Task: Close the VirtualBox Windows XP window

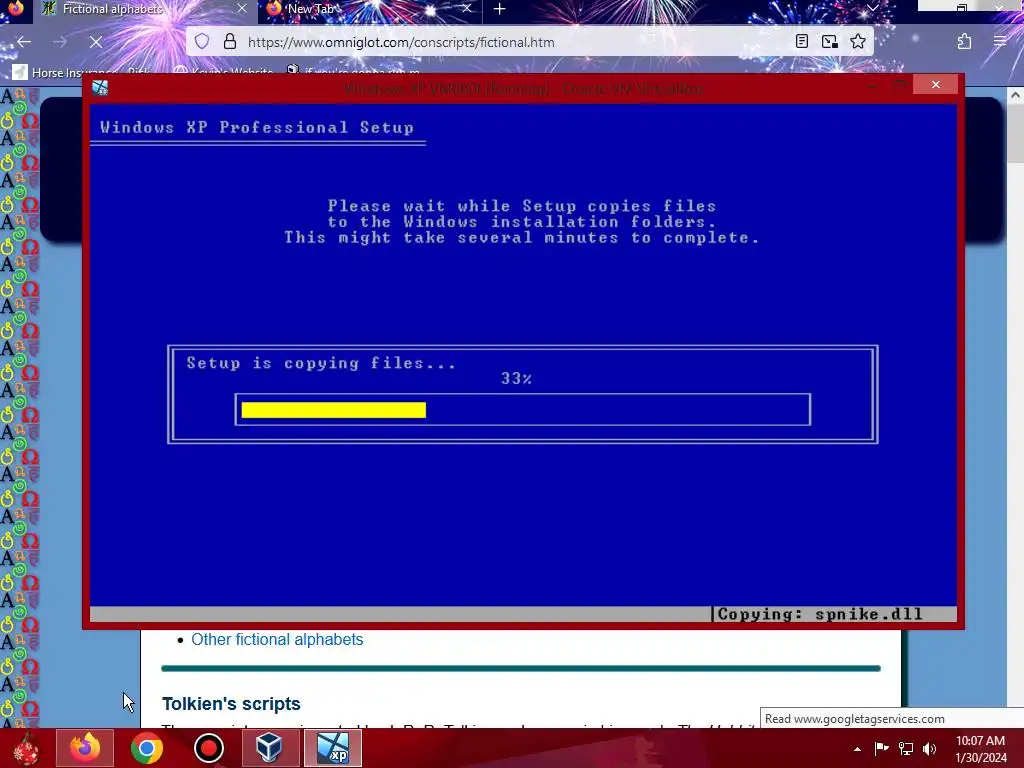Action: pos(936,85)
